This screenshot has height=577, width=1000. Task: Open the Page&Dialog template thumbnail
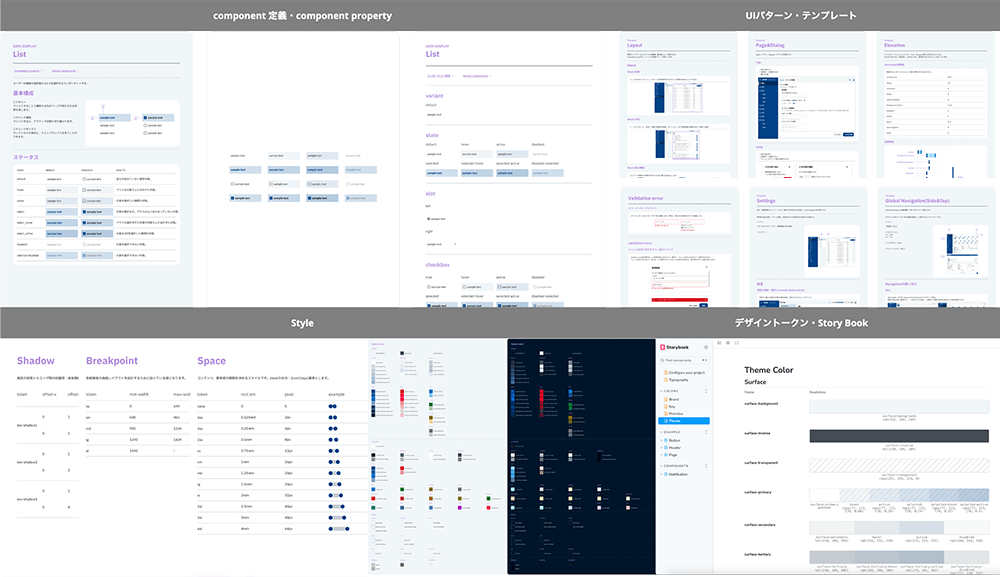pos(807,106)
